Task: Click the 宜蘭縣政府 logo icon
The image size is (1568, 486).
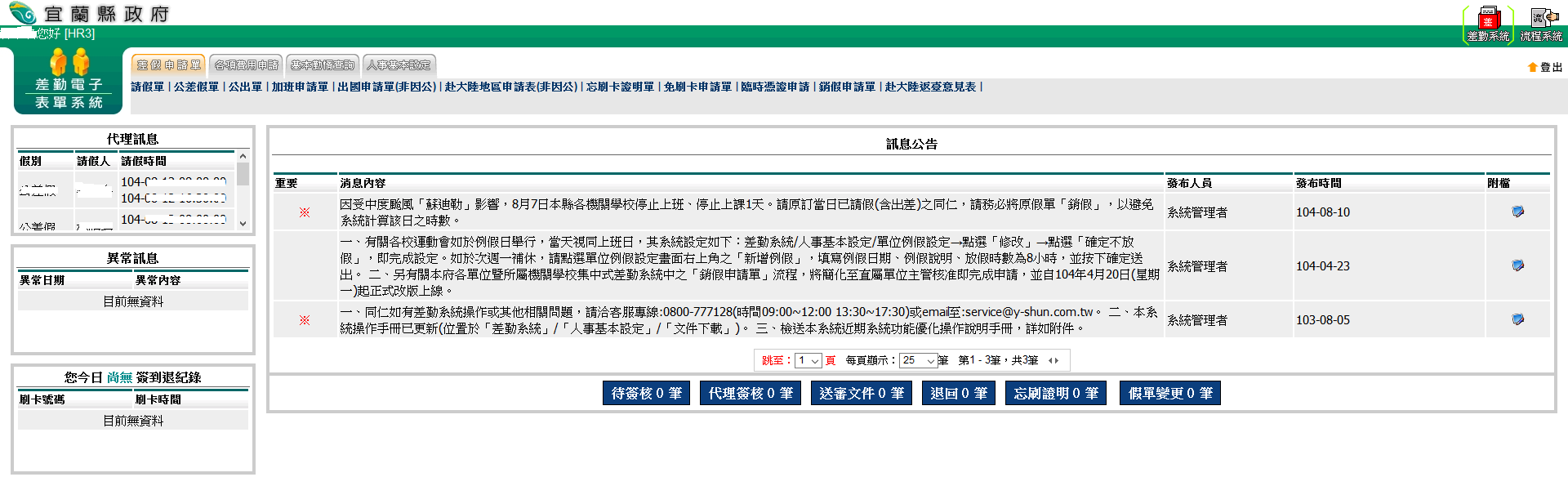Action: tap(22, 13)
